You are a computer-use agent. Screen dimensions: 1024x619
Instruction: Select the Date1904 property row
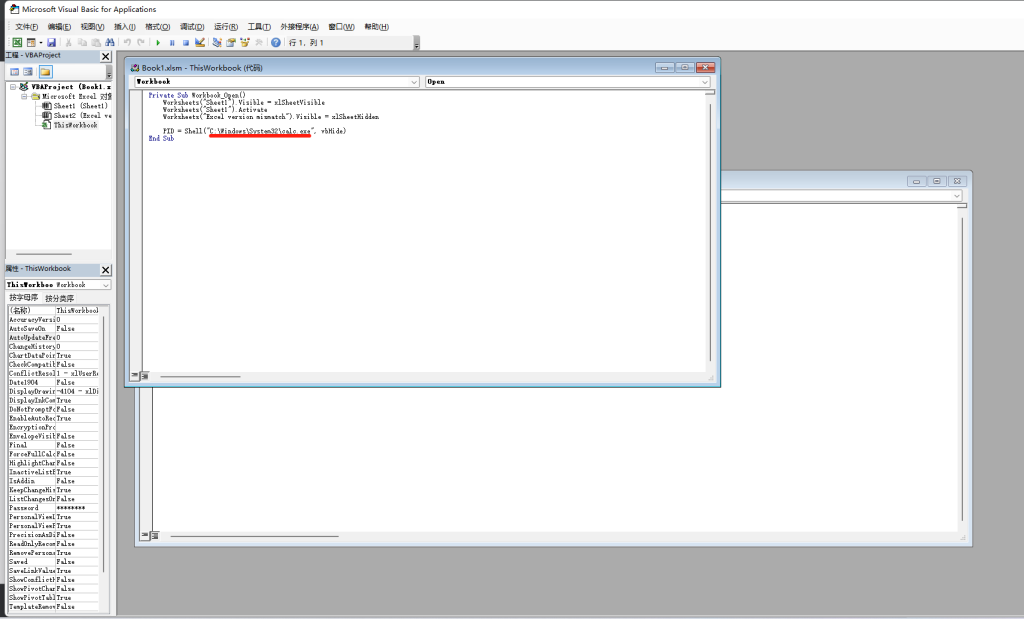point(54,383)
